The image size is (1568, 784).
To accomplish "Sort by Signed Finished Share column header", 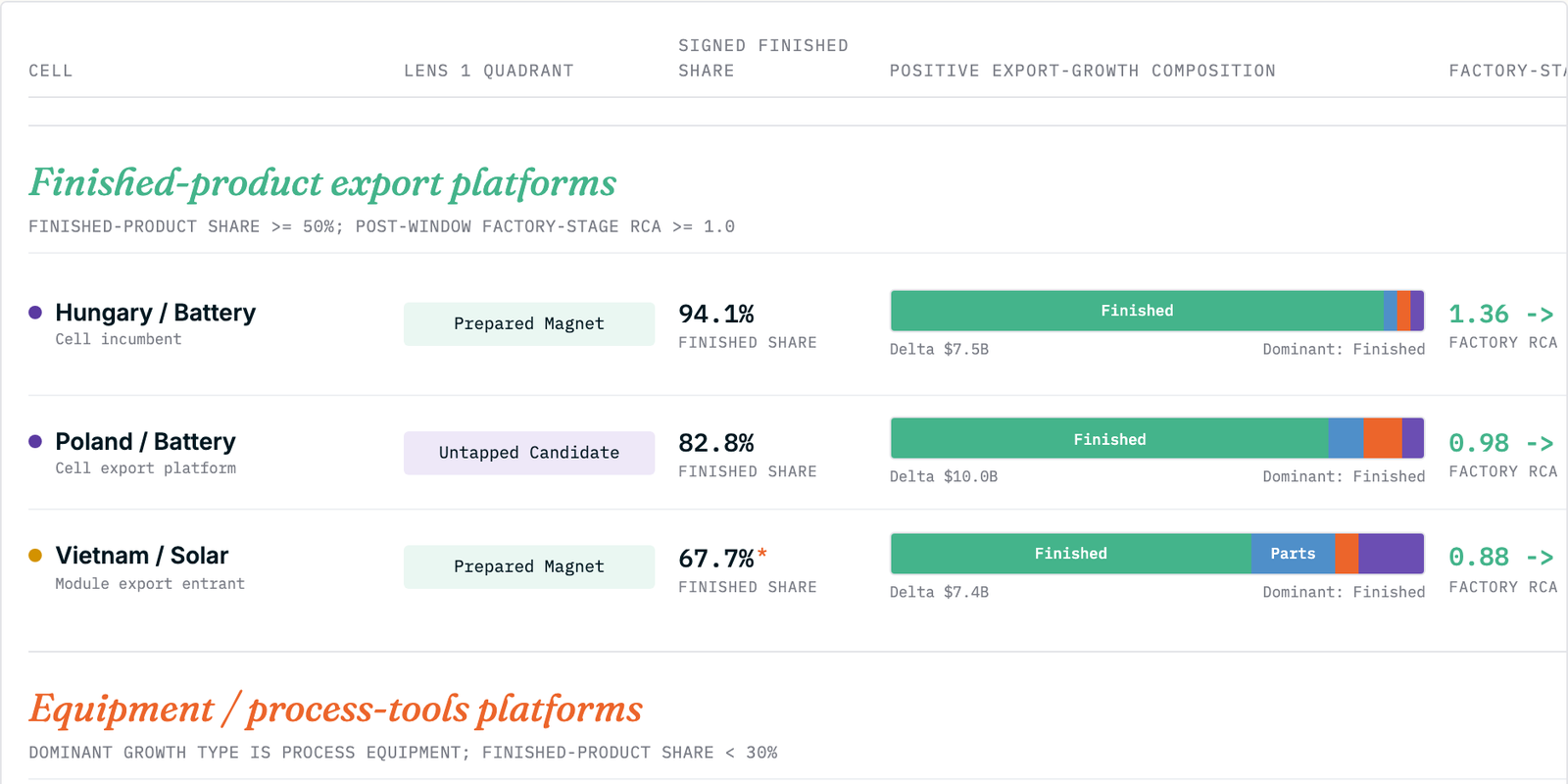I will (763, 58).
